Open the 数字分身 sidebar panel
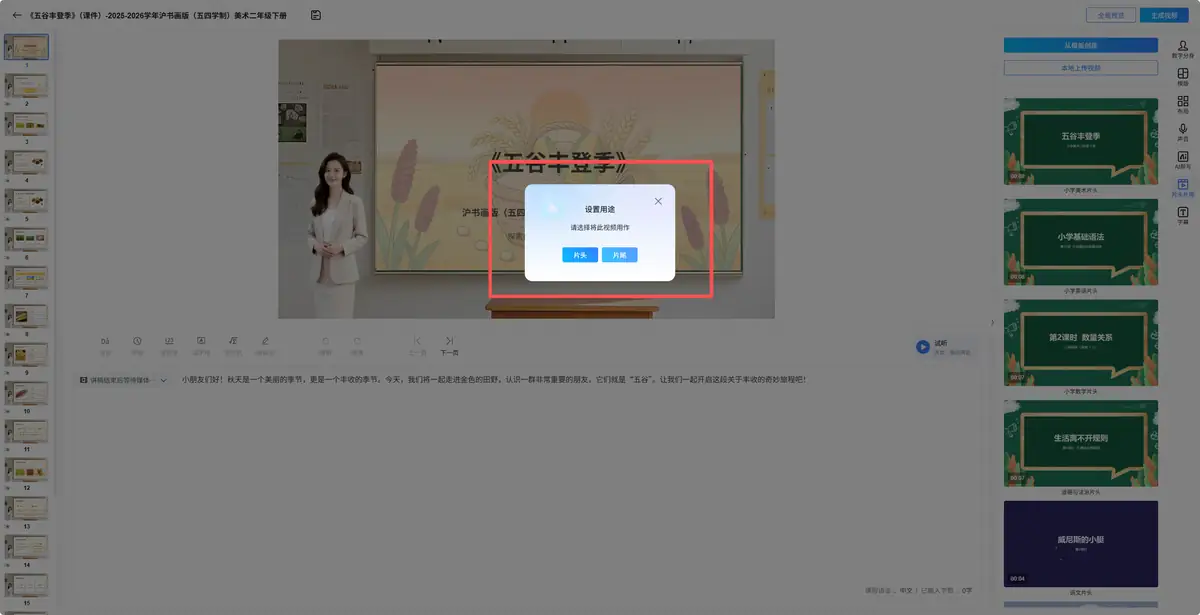Screen dimensions: 1200x615 click(1183, 49)
